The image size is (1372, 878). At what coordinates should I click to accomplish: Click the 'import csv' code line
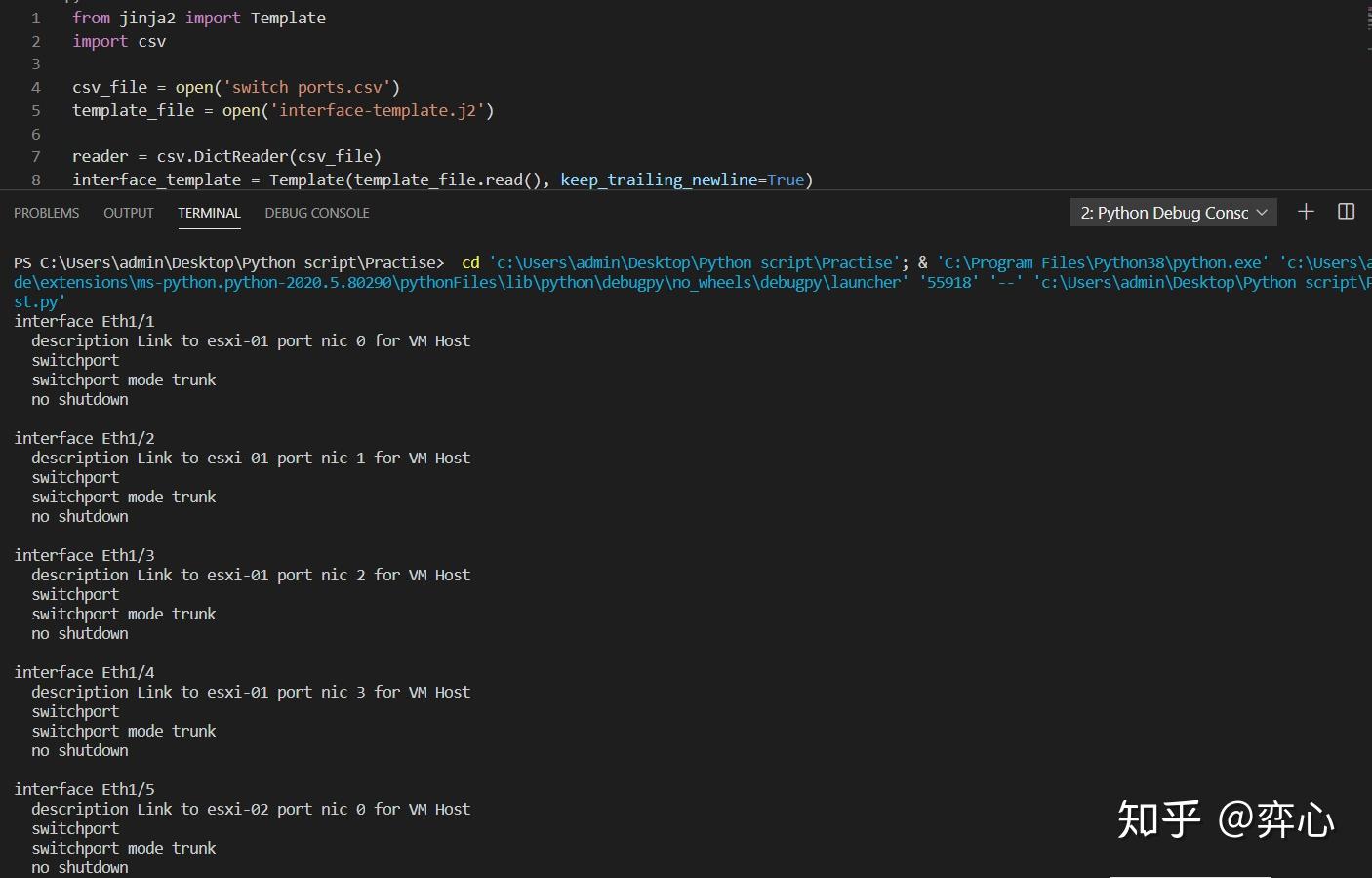[x=119, y=41]
